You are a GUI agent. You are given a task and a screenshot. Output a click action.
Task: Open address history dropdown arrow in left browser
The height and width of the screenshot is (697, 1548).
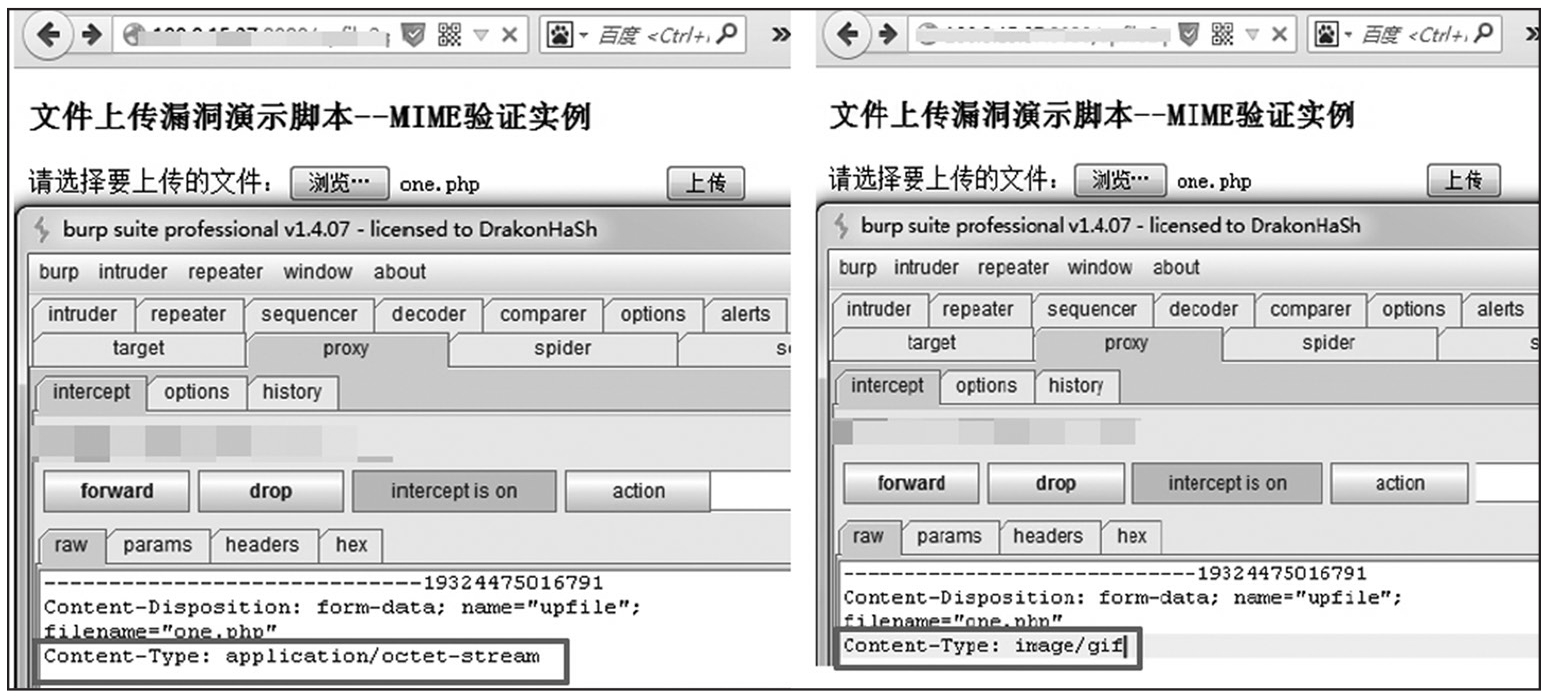coord(481,35)
